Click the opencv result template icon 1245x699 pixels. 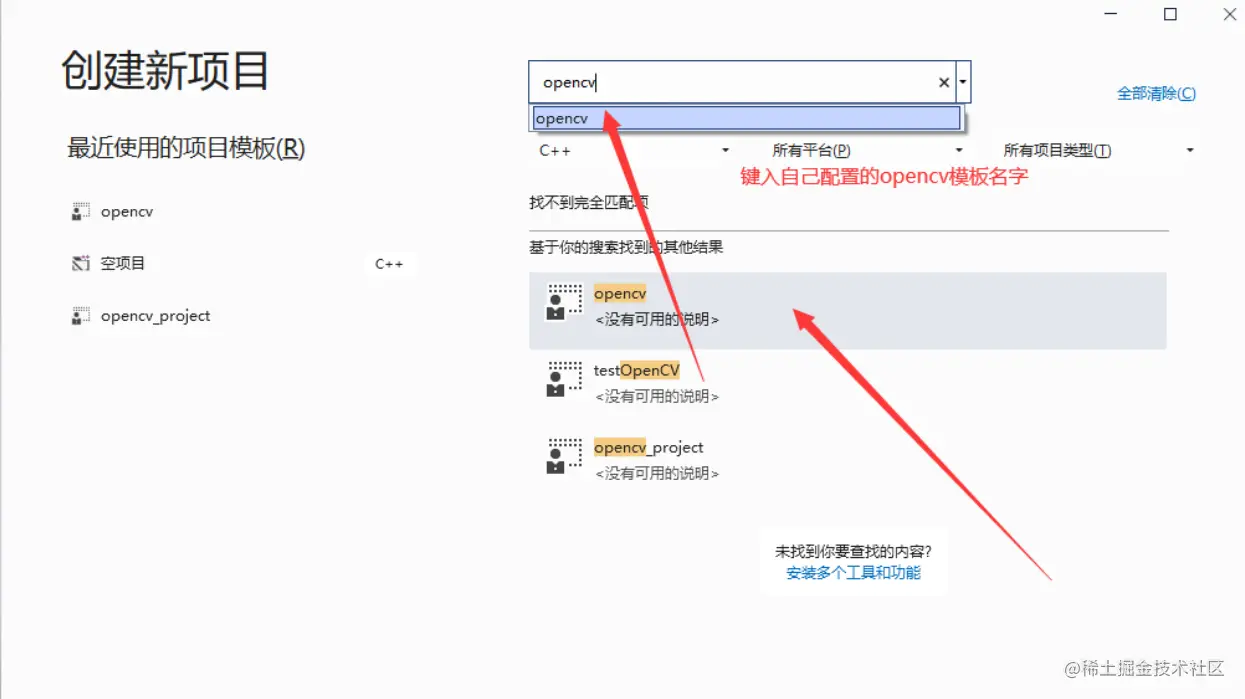pyautogui.click(x=564, y=302)
